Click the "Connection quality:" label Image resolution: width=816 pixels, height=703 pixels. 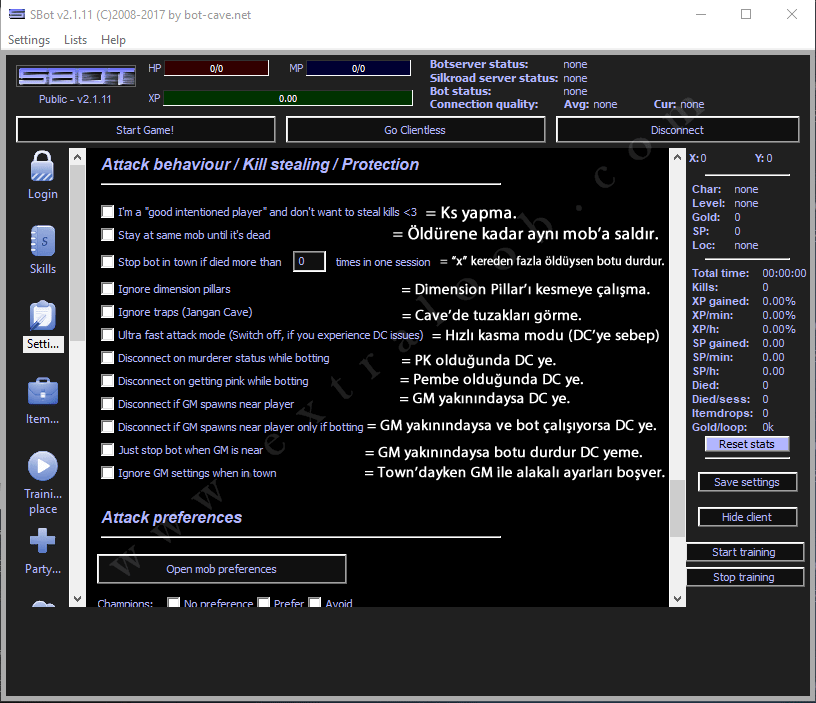coord(484,104)
